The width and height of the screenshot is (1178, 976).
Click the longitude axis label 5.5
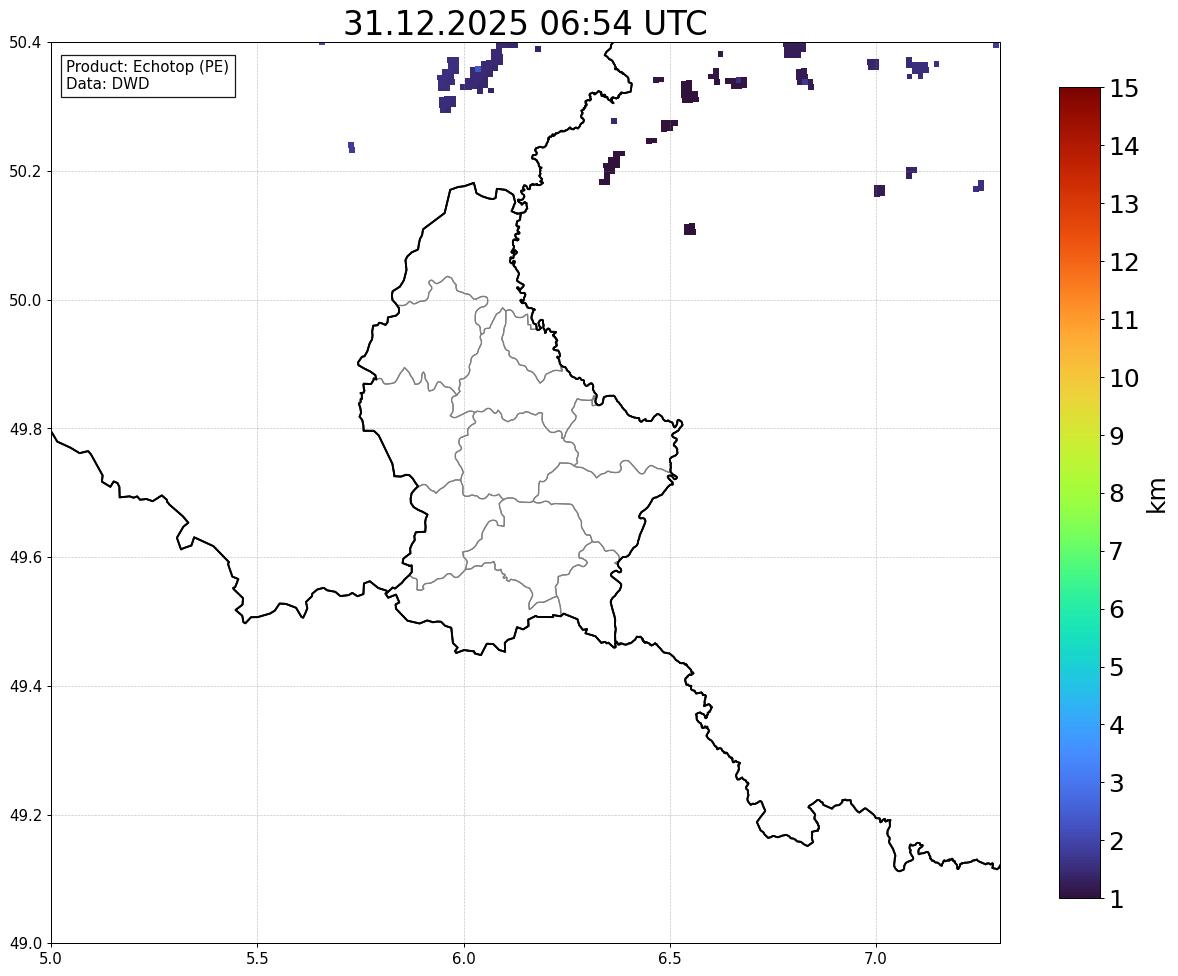tap(258, 959)
